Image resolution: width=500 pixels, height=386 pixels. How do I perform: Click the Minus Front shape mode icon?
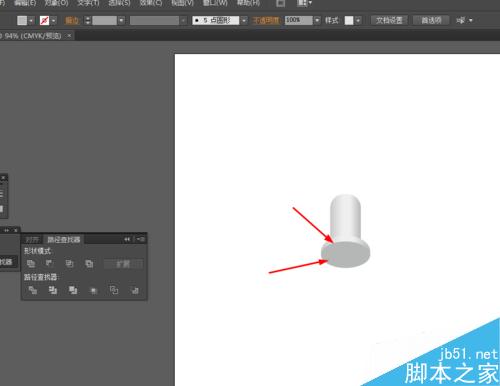coord(49,264)
